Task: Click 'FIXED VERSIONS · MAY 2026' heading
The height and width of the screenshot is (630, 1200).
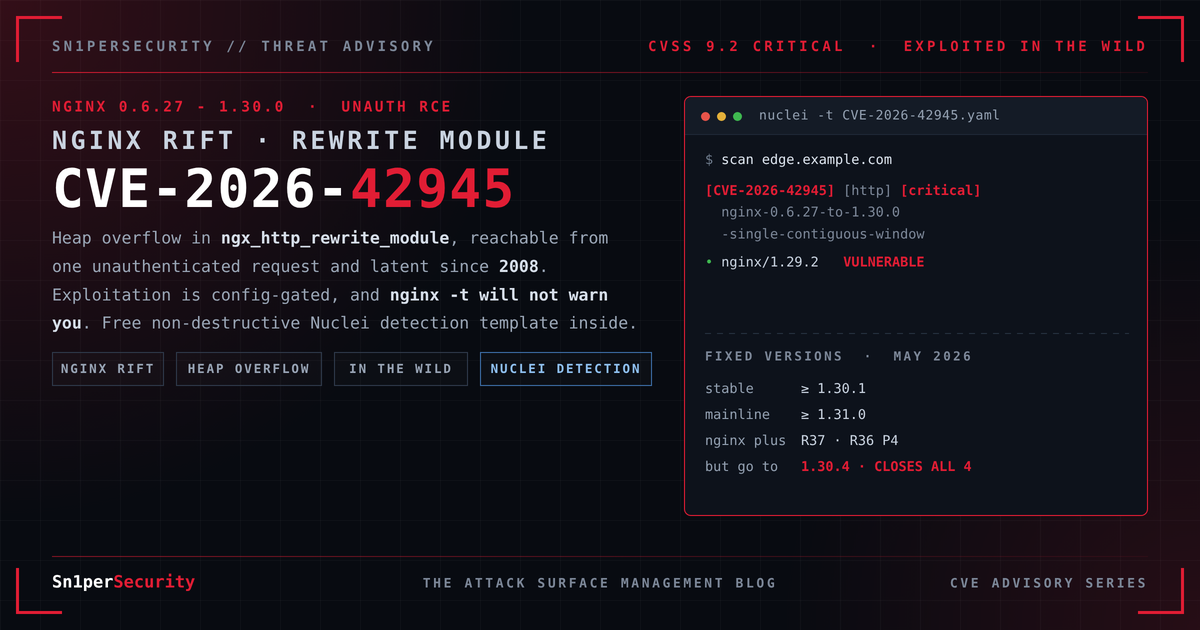Action: pyautogui.click(x=838, y=357)
